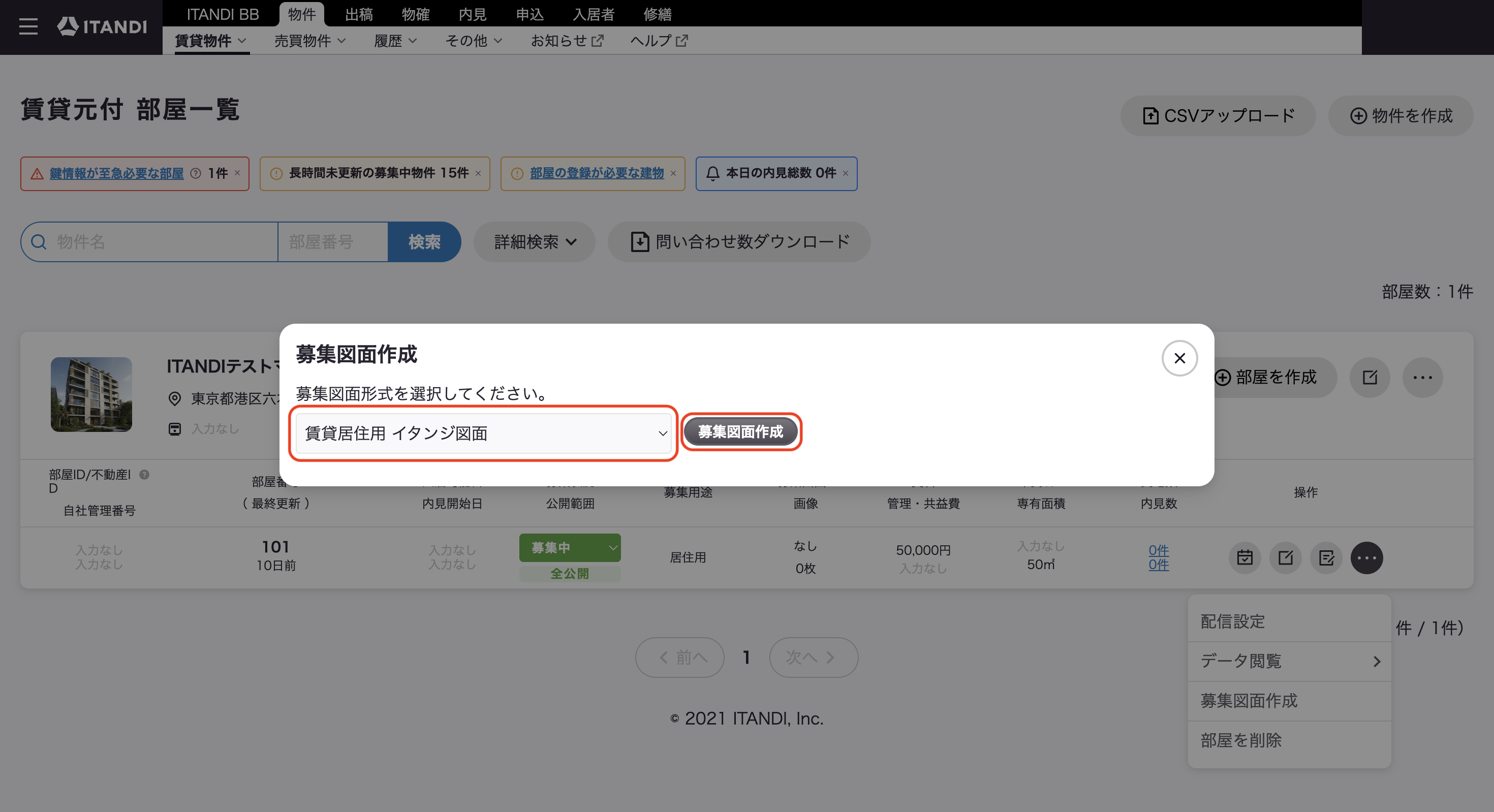The height and width of the screenshot is (812, 1494).
Task: Open 部屋の登録が必要な建物 link
Action: click(597, 173)
